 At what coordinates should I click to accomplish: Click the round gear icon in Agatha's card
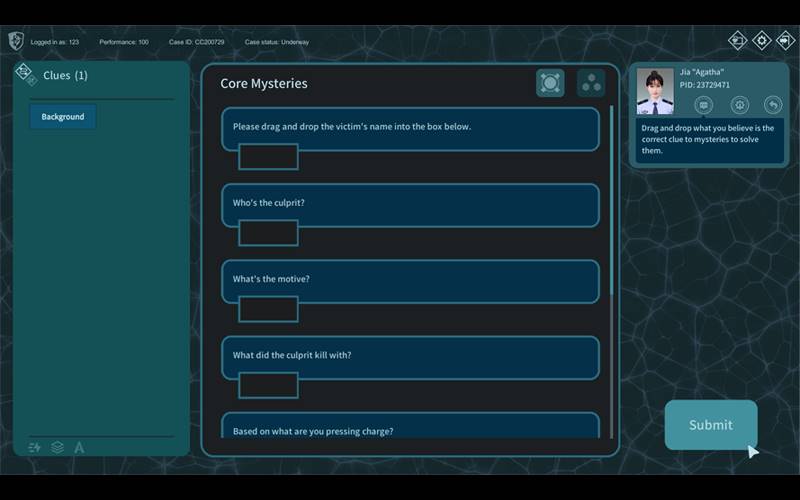click(739, 105)
